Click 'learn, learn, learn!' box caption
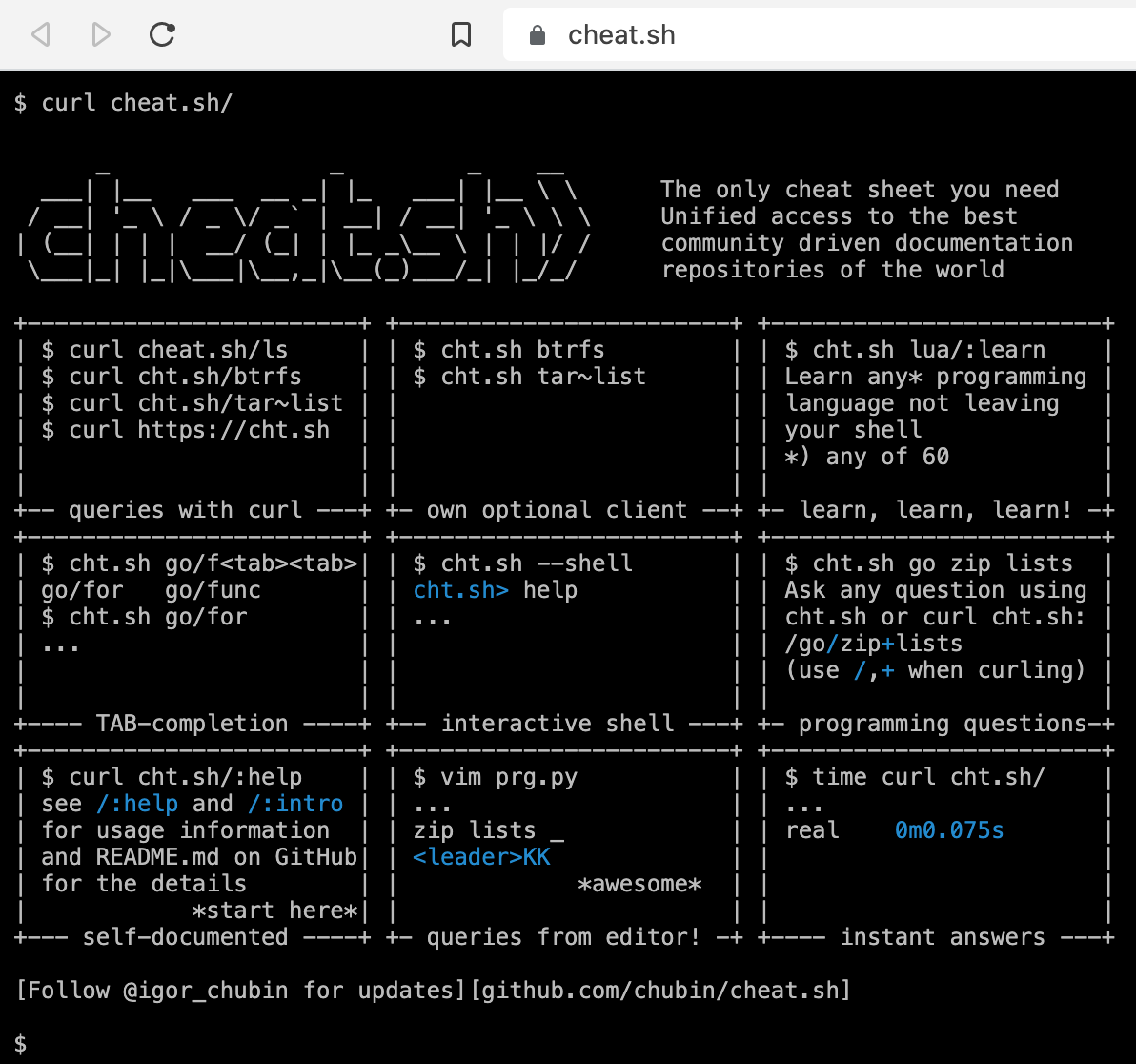 coord(936,510)
